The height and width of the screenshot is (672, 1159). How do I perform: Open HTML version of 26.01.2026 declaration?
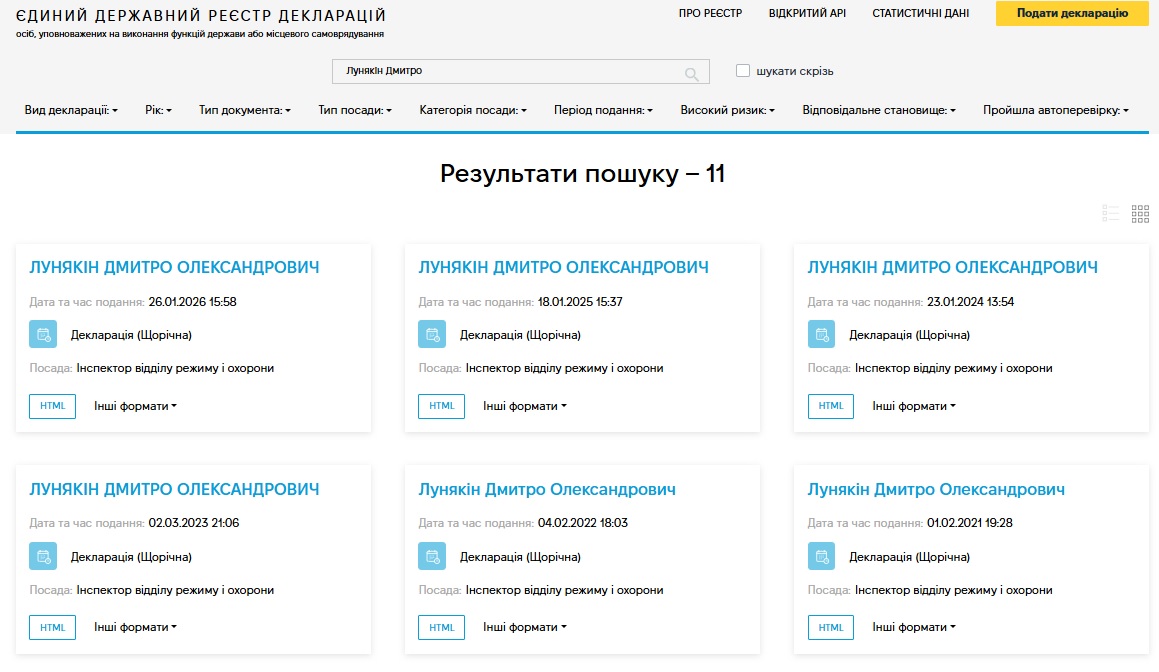(52, 406)
